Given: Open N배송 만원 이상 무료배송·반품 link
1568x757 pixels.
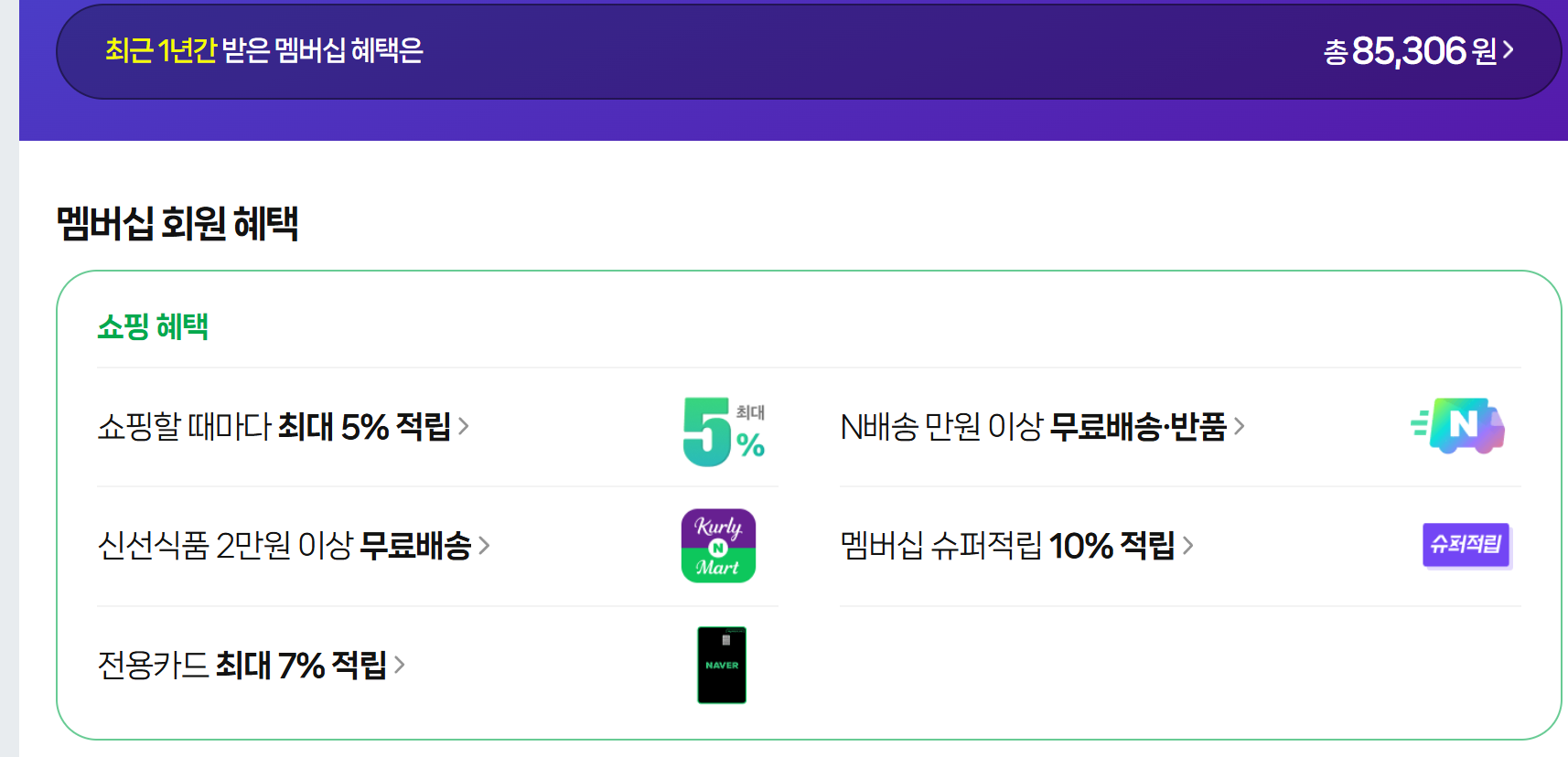Looking at the screenshot, I should click(x=1033, y=427).
